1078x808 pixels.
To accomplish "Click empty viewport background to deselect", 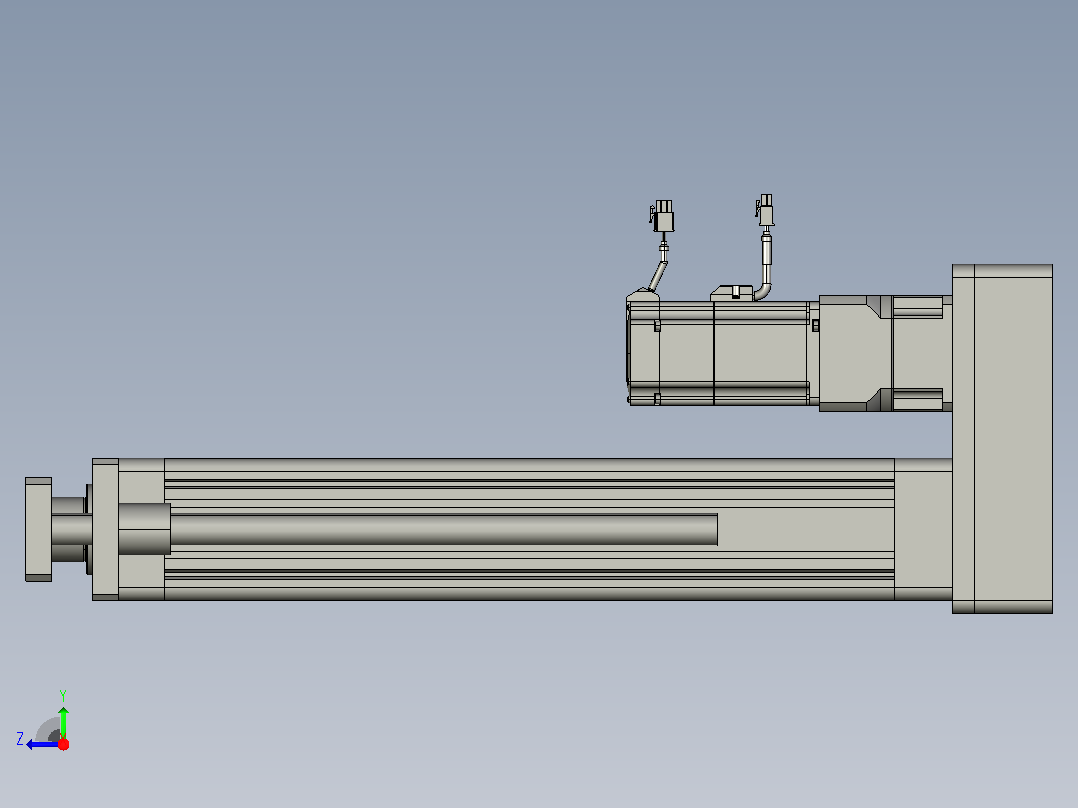I will coord(344,206).
